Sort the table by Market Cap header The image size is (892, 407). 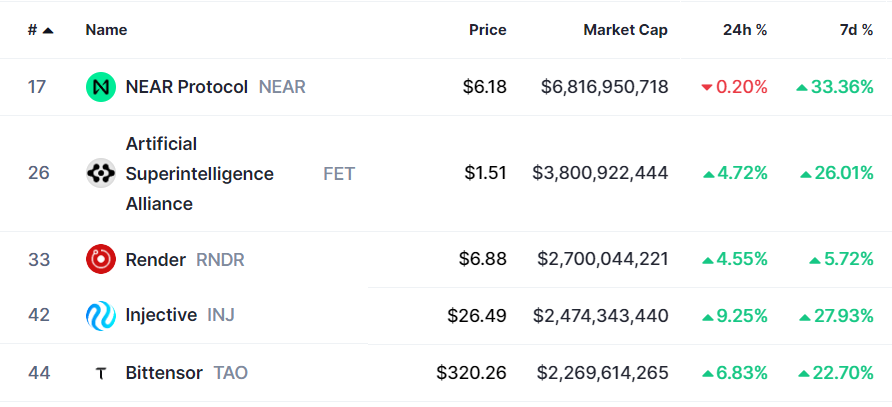[x=626, y=30]
